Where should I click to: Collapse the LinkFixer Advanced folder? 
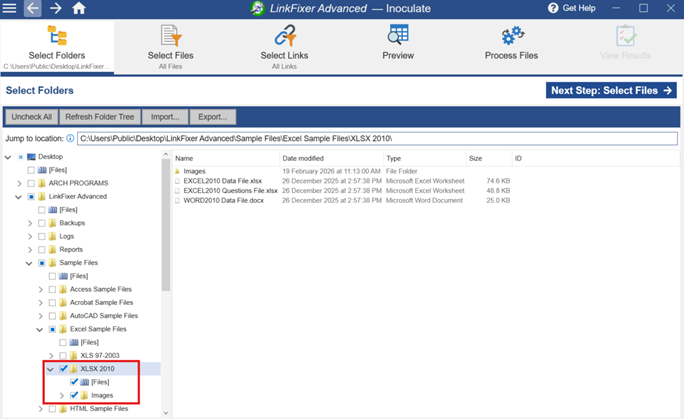18,197
